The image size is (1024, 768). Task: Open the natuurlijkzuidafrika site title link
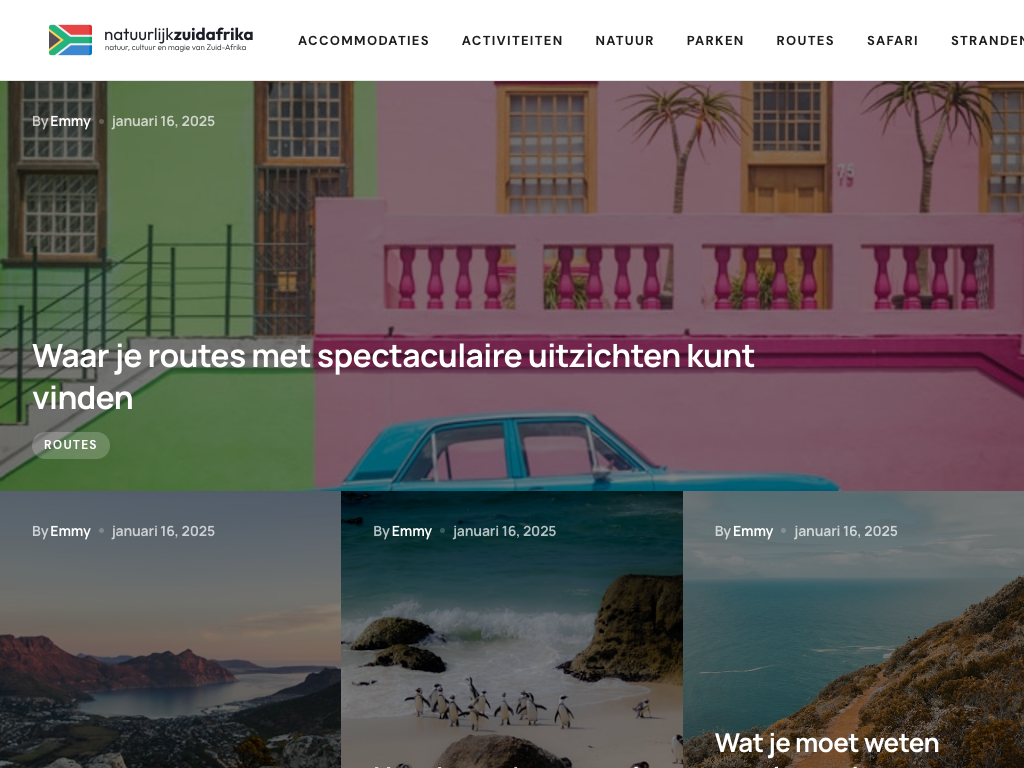[x=178, y=35]
